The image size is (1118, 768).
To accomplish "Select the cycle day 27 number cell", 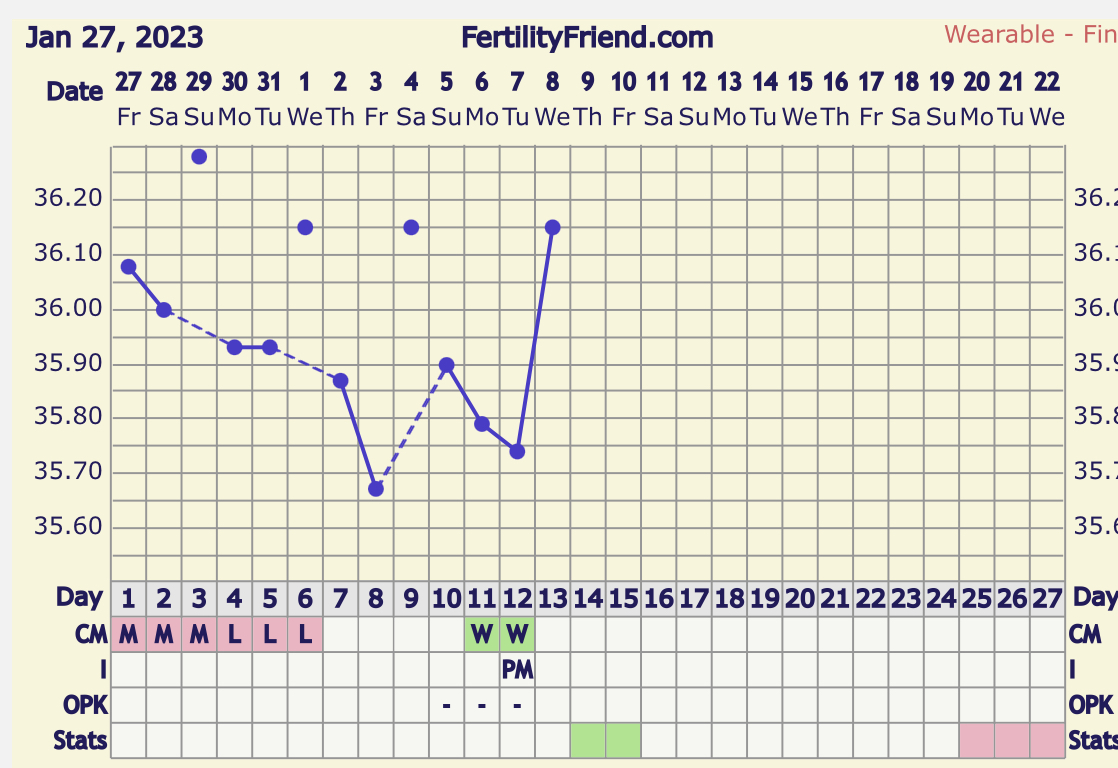I will [1047, 598].
